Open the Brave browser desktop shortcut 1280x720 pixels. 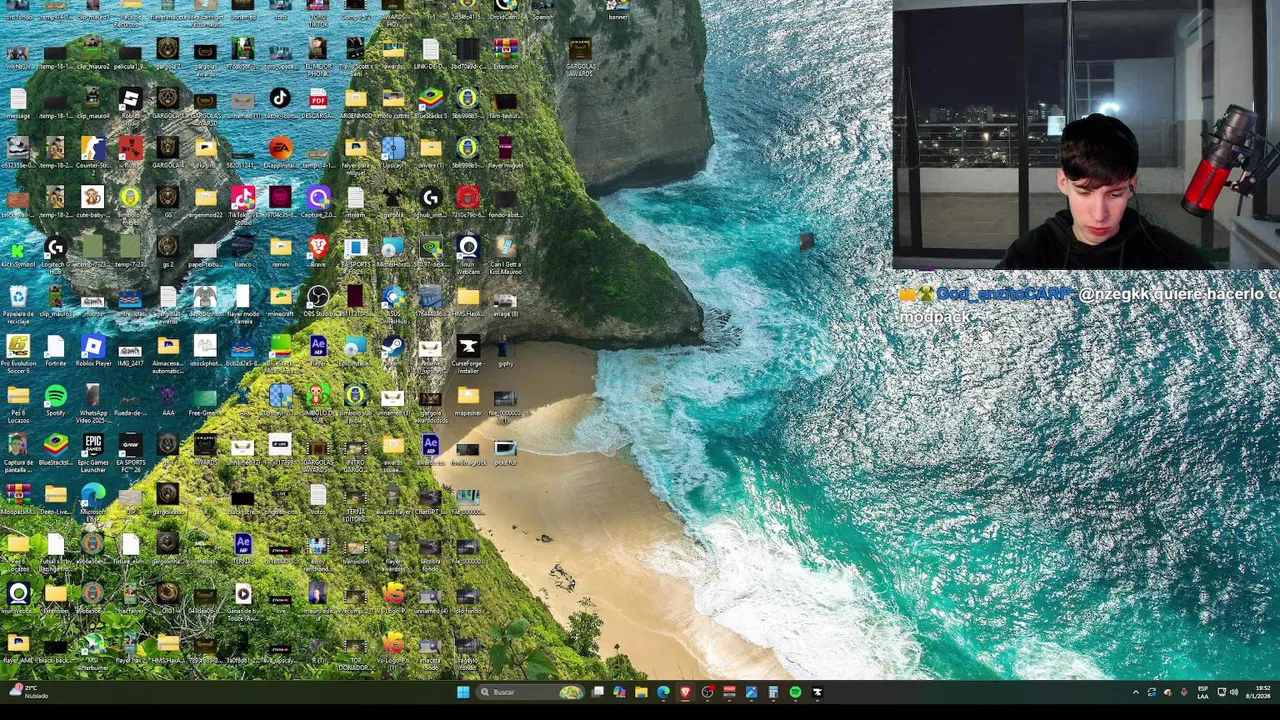click(318, 251)
